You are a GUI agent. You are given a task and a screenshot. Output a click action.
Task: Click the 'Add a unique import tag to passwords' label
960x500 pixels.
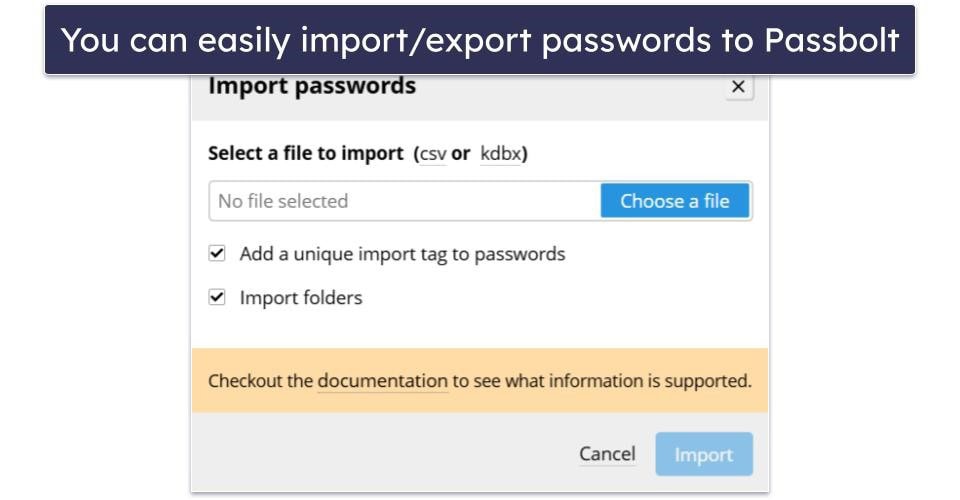pyautogui.click(x=402, y=254)
